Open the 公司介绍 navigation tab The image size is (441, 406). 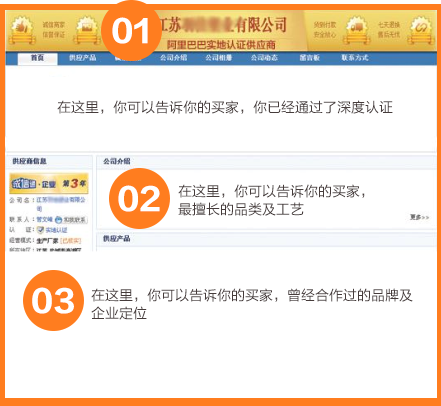tap(173, 58)
